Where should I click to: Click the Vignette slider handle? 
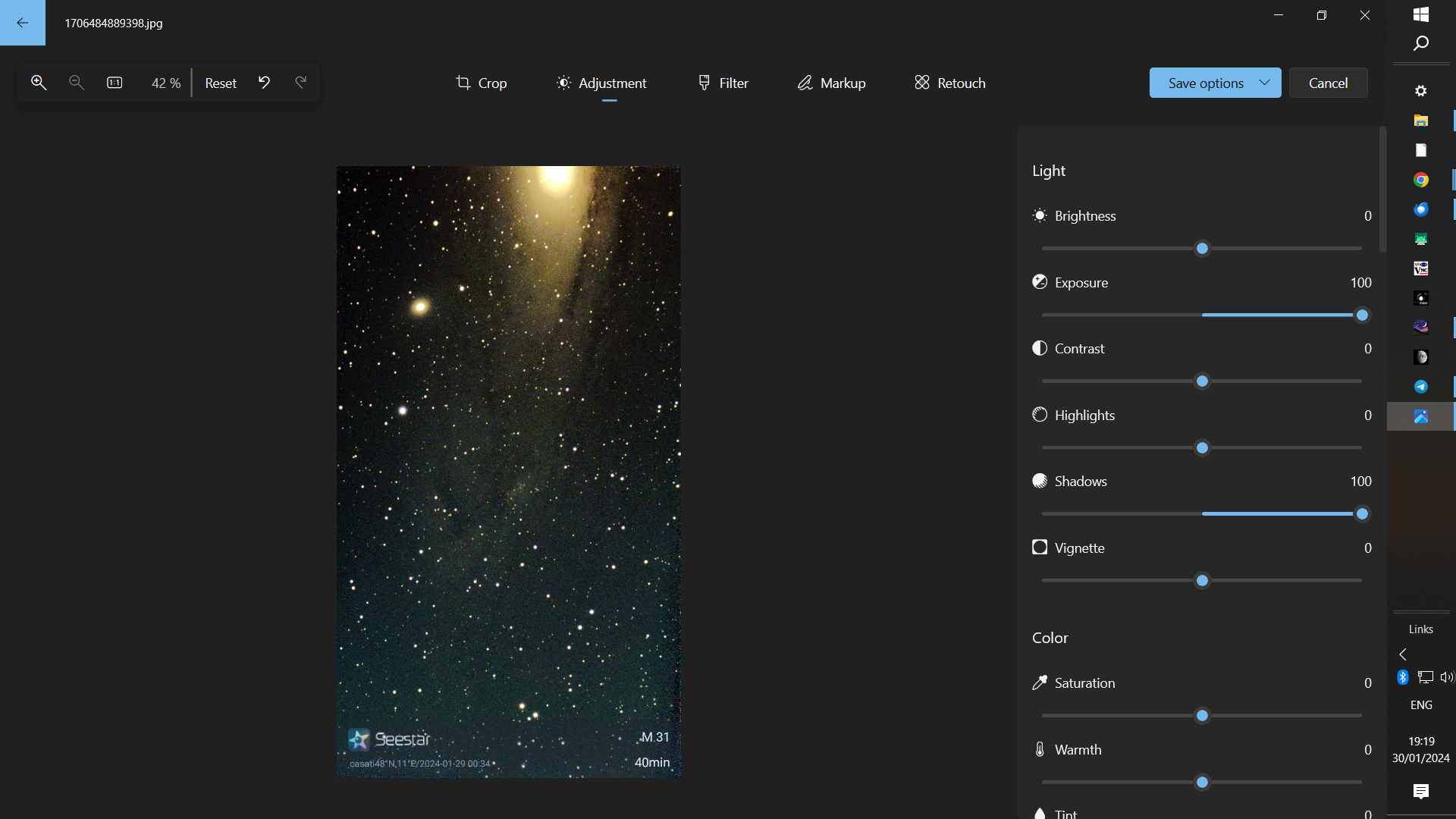click(1202, 581)
